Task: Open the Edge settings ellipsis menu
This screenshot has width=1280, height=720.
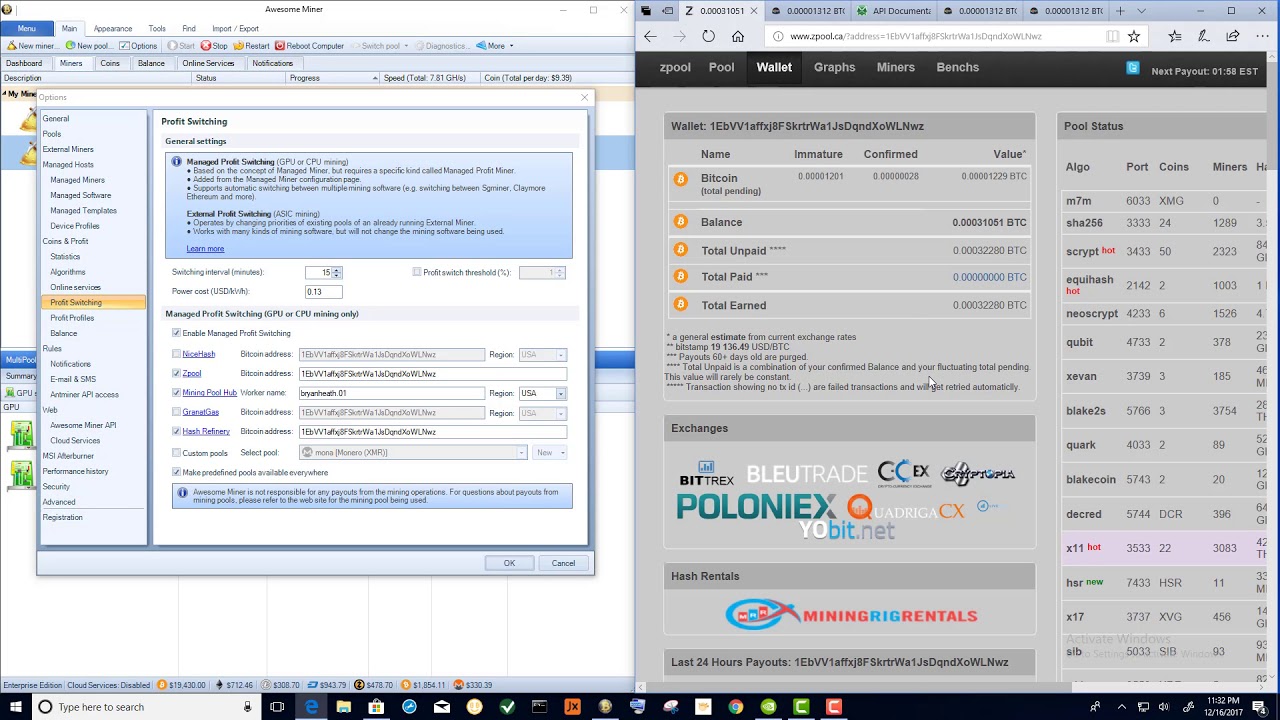Action: 1261,36
